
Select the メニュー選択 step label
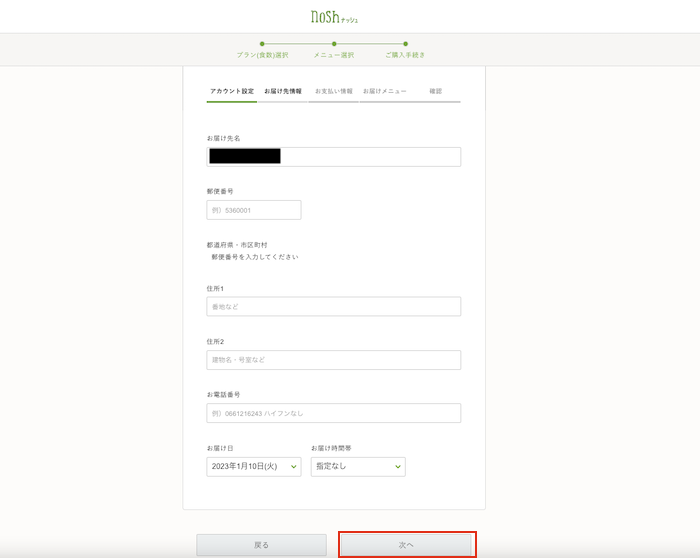pyautogui.click(x=334, y=55)
